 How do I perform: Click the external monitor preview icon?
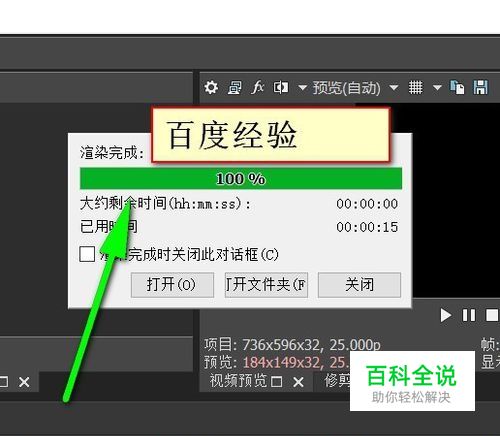click(235, 88)
